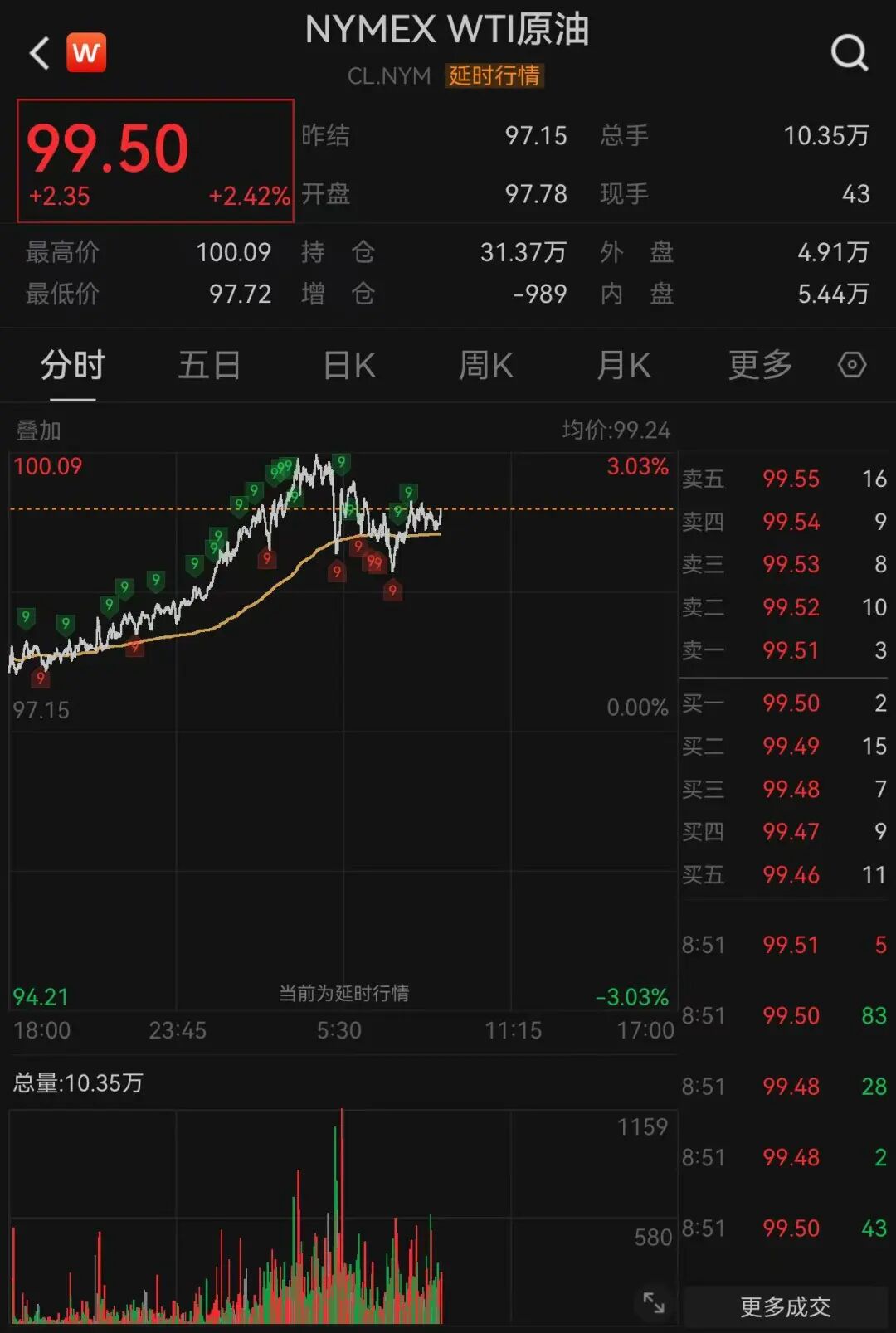
Task: Select the 卖四 99.54 order row
Action: click(785, 522)
